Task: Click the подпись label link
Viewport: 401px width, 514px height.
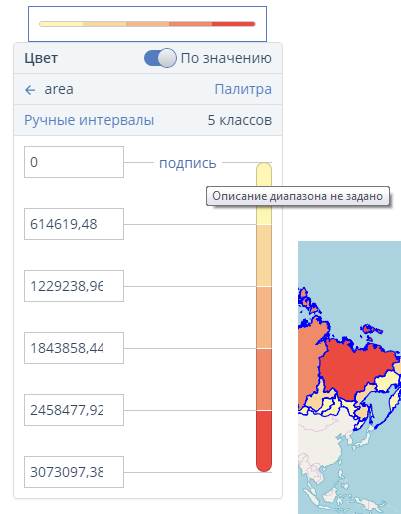Action: [x=188, y=163]
